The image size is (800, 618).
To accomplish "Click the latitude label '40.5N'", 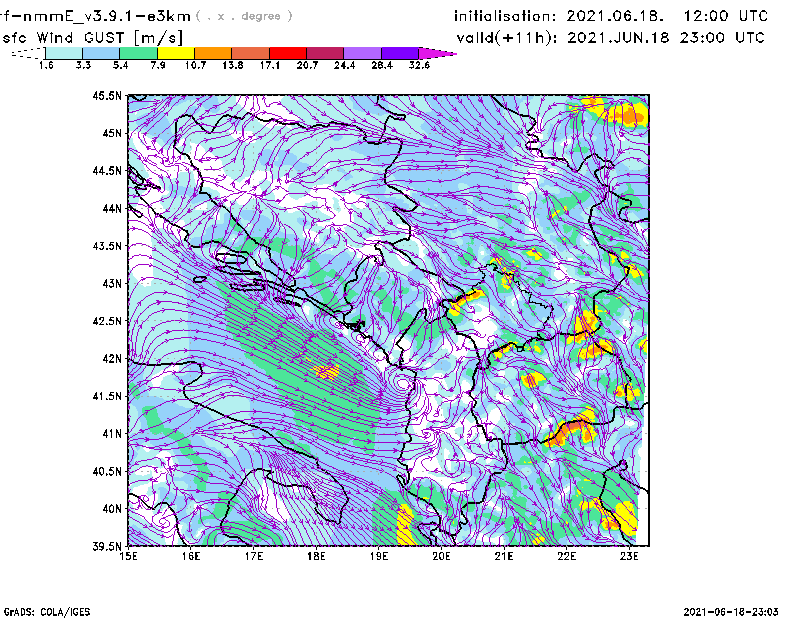I will pos(107,471).
